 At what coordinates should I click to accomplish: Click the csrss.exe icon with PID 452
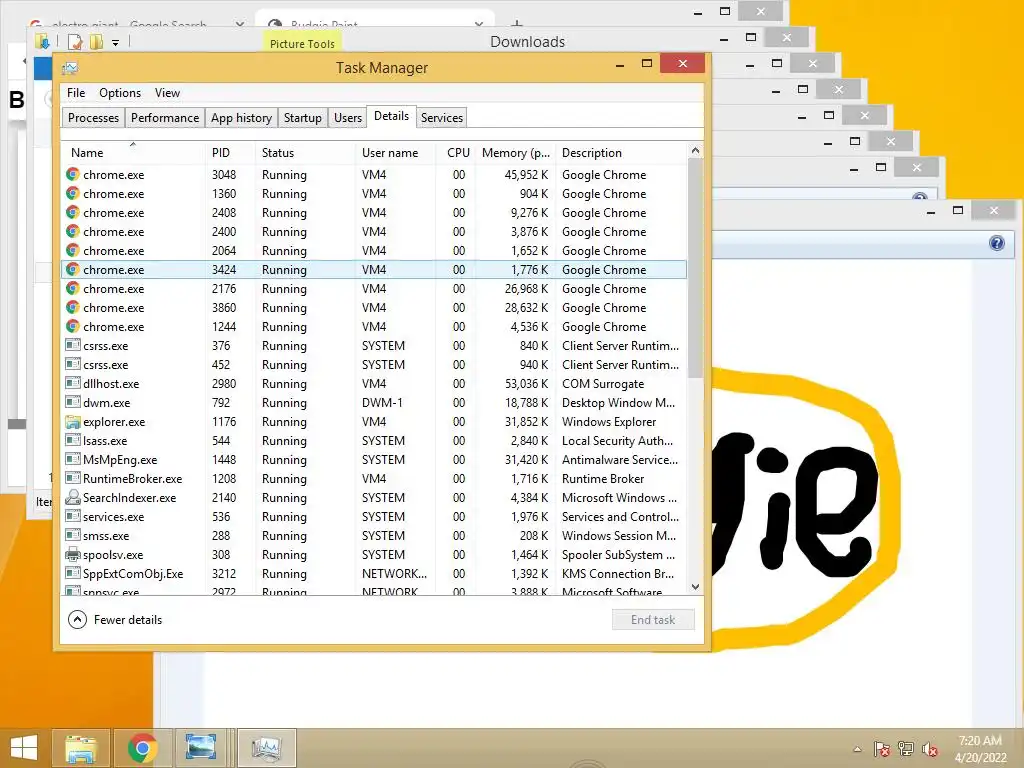[x=72, y=364]
